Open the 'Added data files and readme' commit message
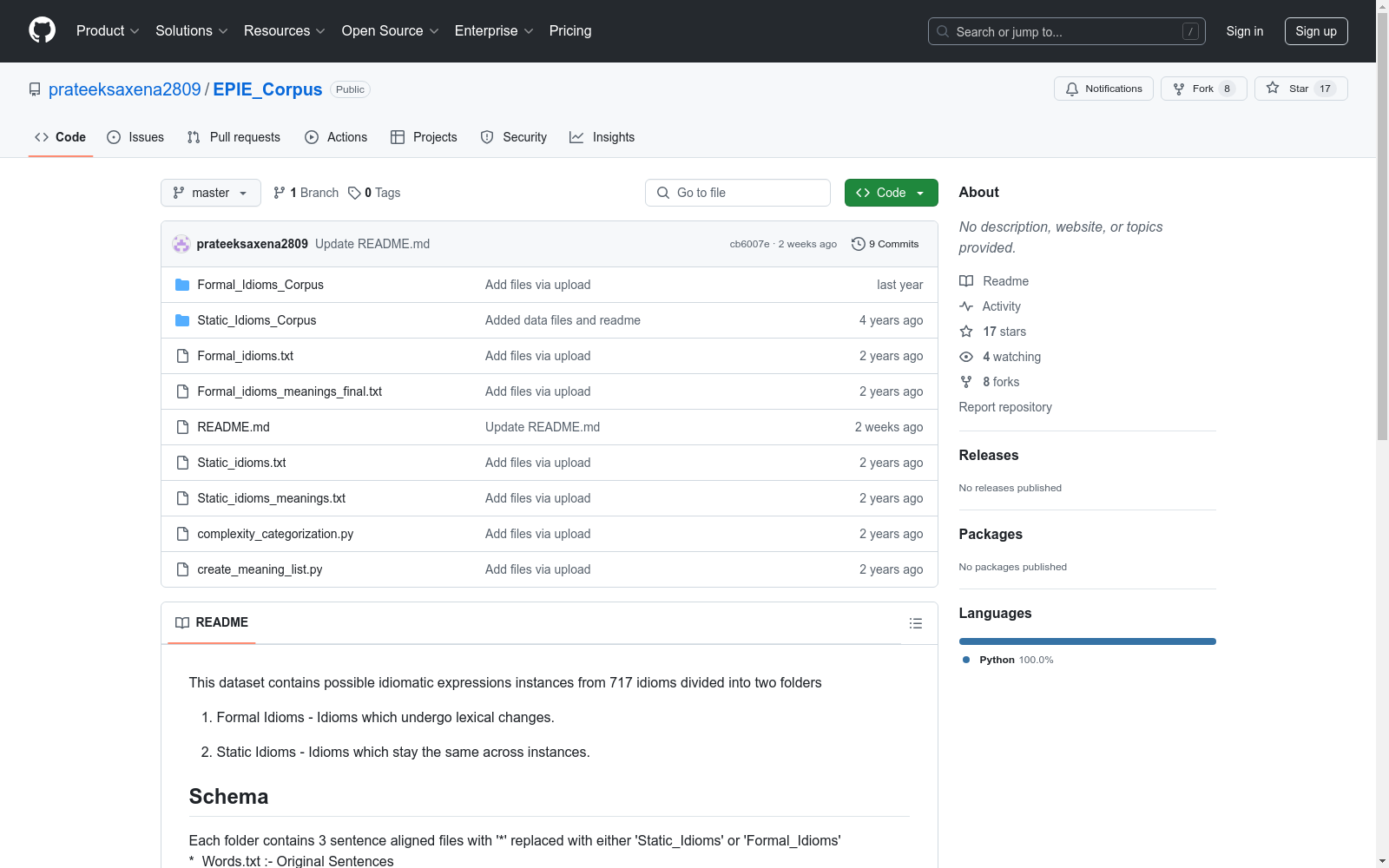Screen dimensions: 1389x868 (x=563, y=320)
